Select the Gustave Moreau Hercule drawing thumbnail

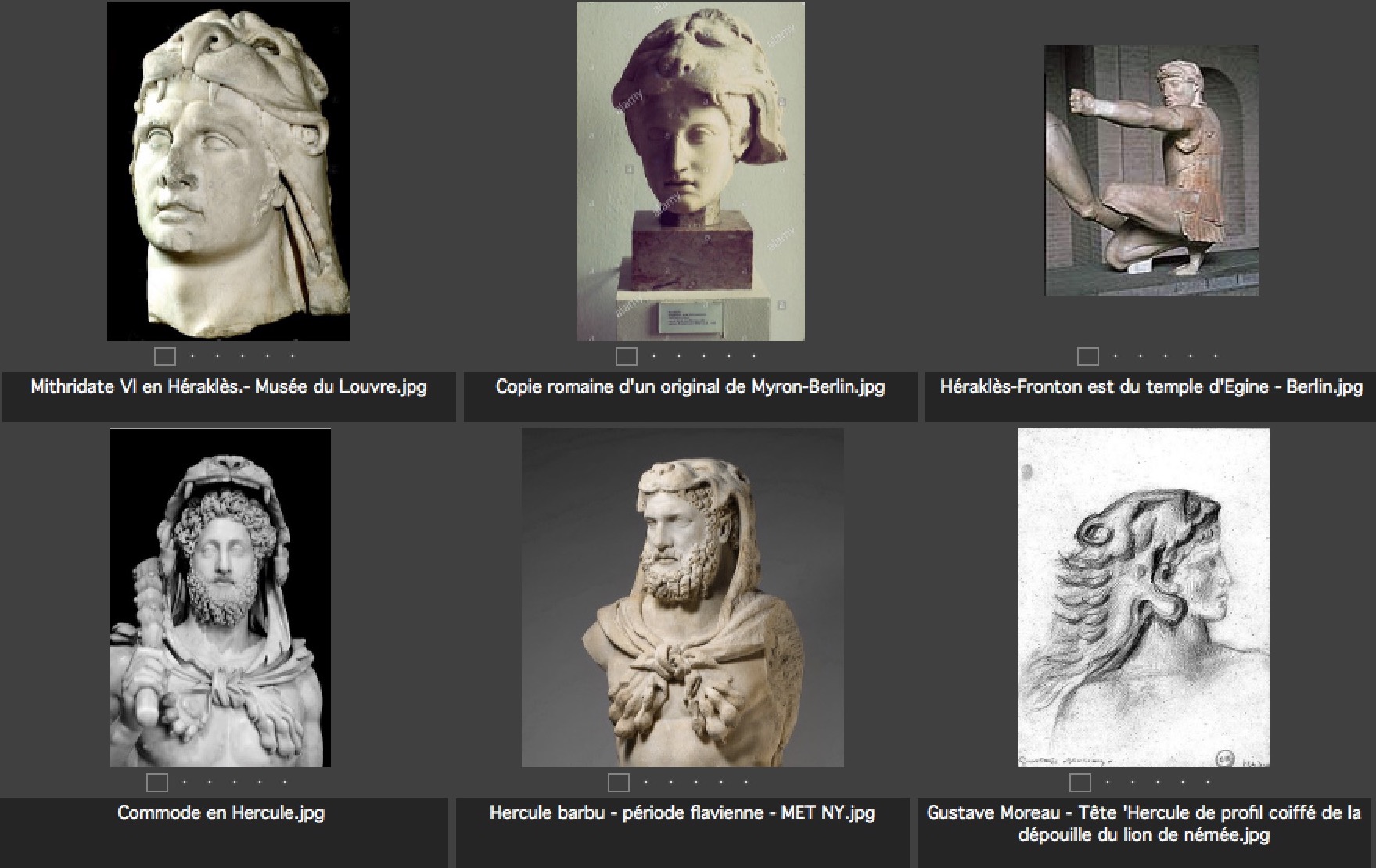pyautogui.click(x=1144, y=597)
